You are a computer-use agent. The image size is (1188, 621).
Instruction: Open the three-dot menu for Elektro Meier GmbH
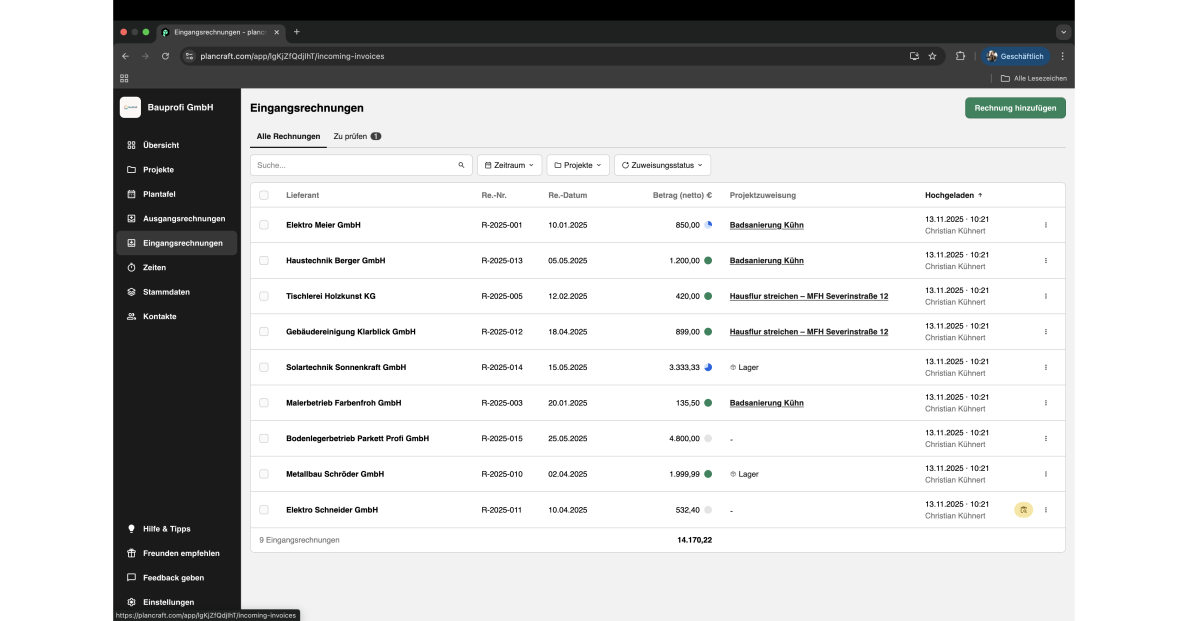coord(1046,225)
